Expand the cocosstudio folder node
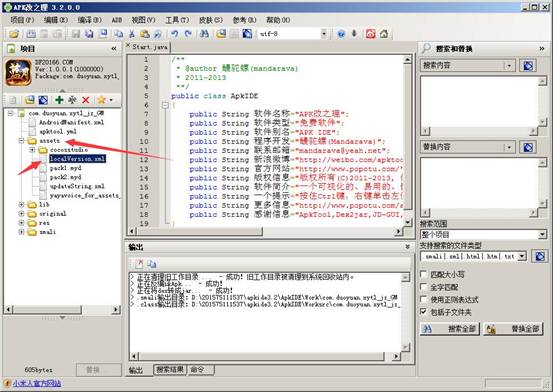The height and width of the screenshot is (392, 553). pos(32,150)
